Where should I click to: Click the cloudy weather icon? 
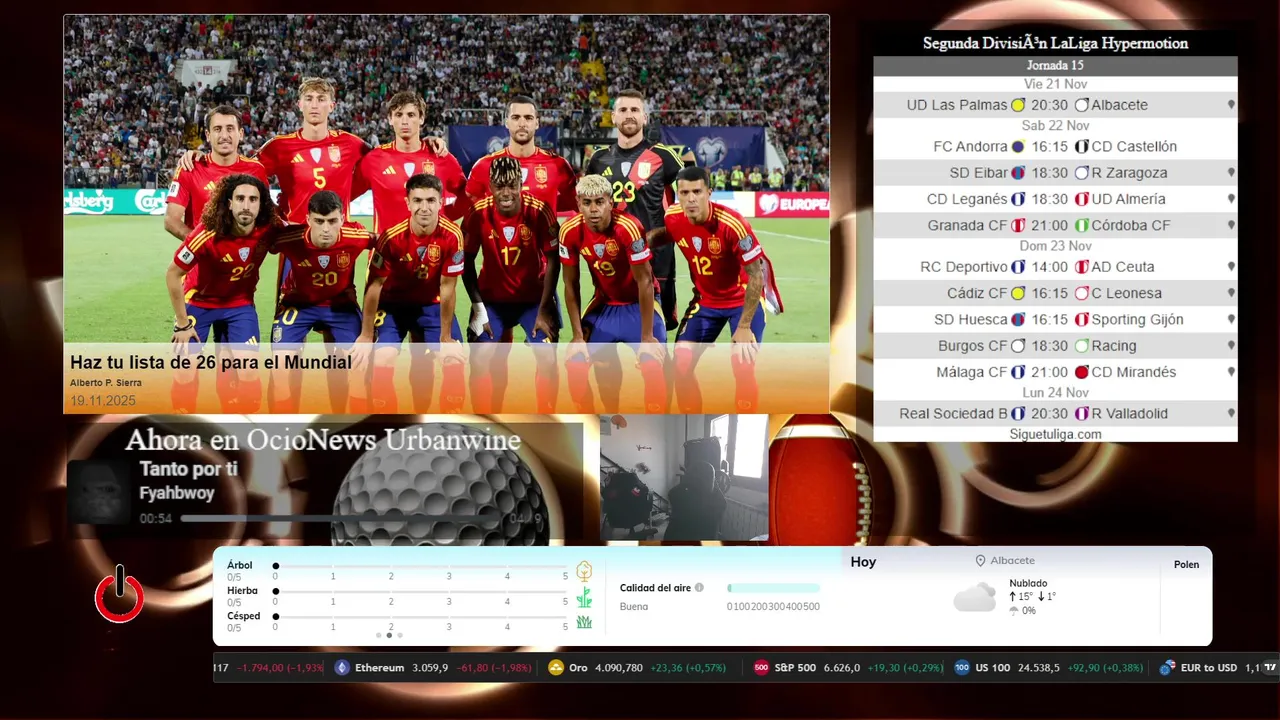tap(974, 597)
